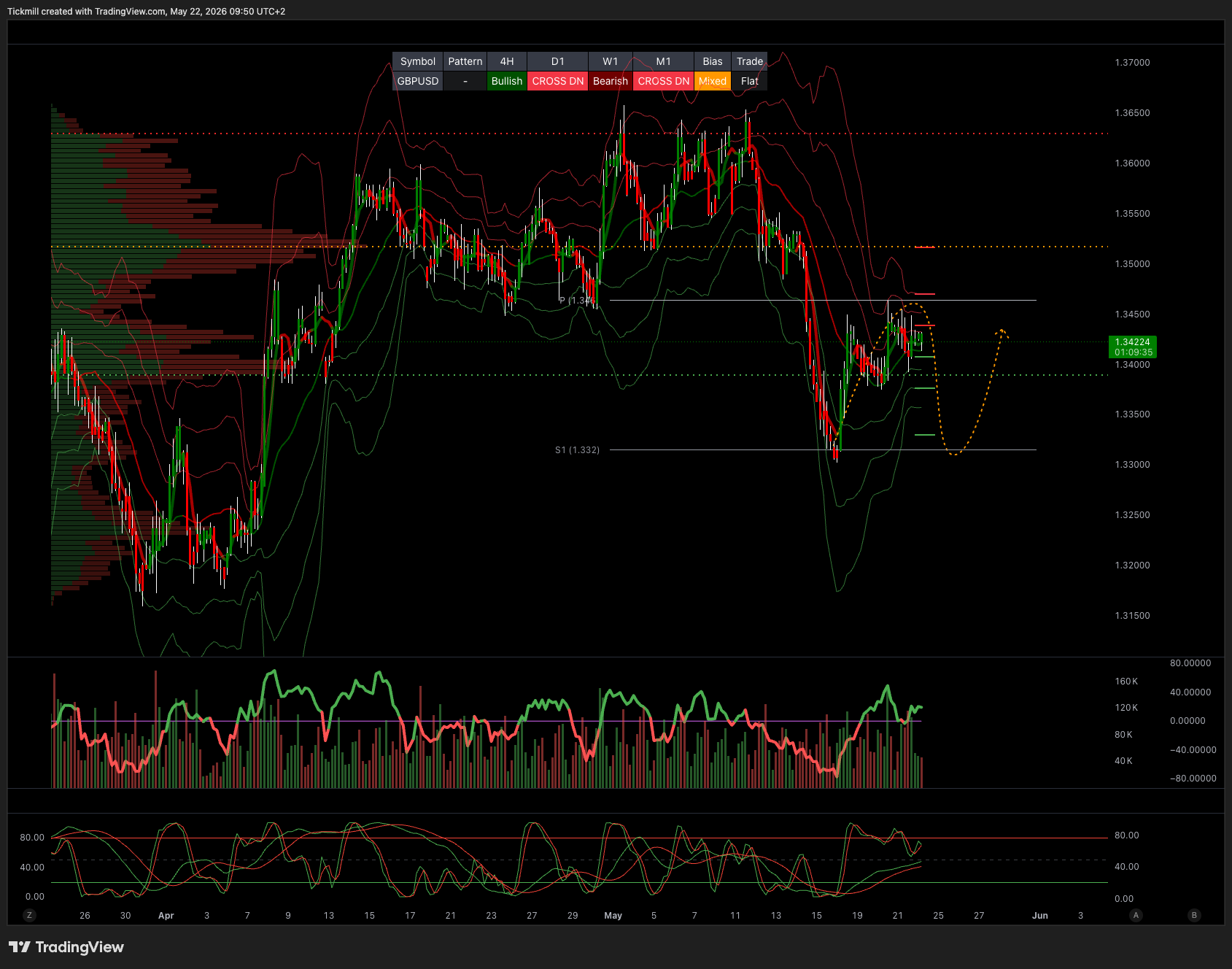
Task: Click the 1.35500 price axis label
Action: (x=1132, y=214)
